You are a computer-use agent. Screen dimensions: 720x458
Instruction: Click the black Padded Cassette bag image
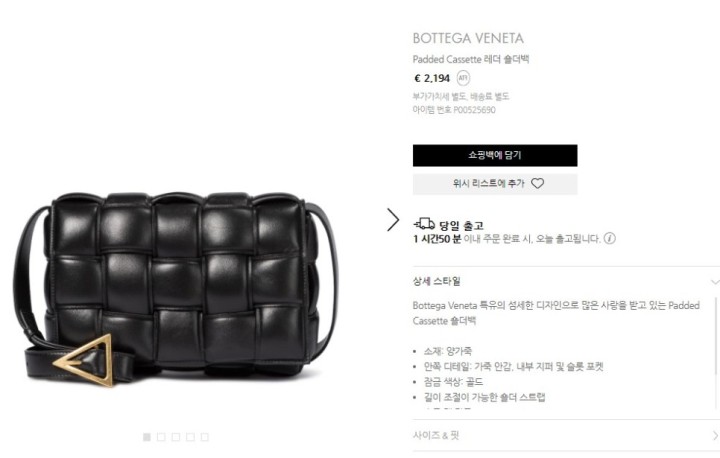(x=174, y=289)
